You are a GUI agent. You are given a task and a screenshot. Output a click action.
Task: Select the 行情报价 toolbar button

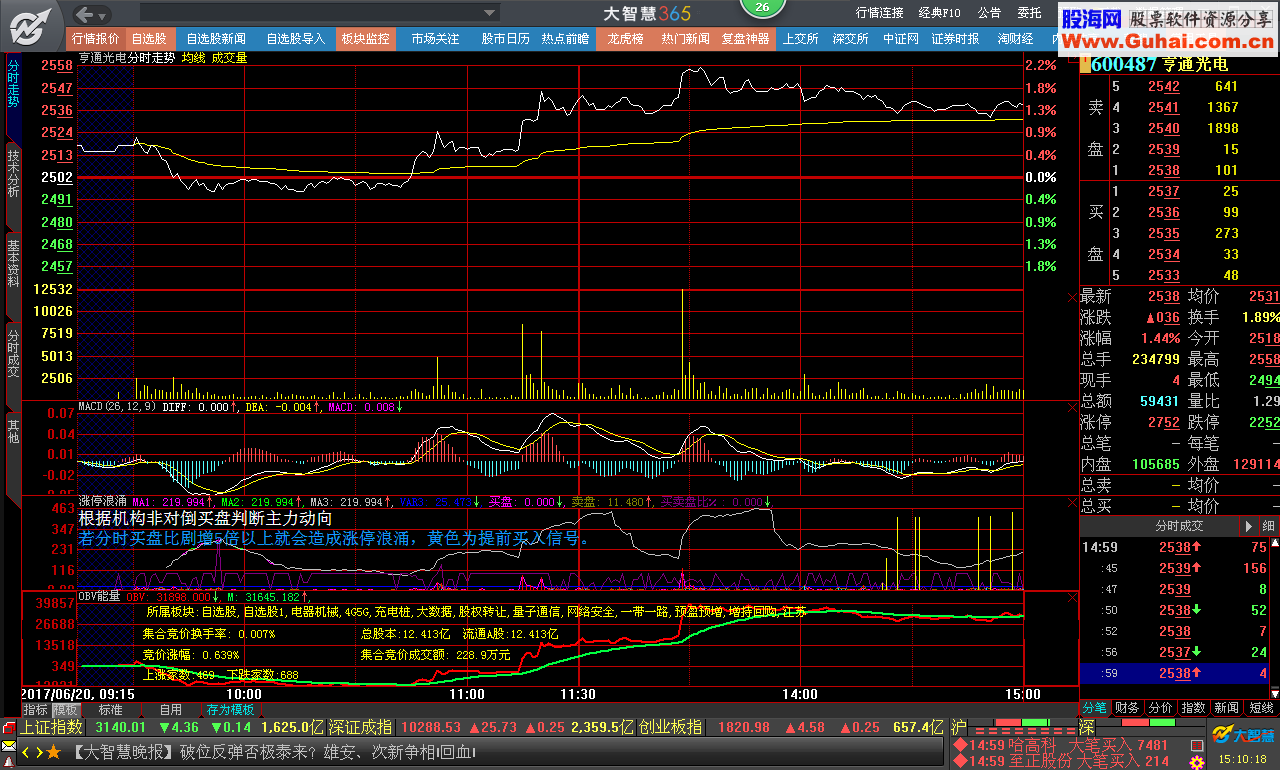[x=96, y=39]
